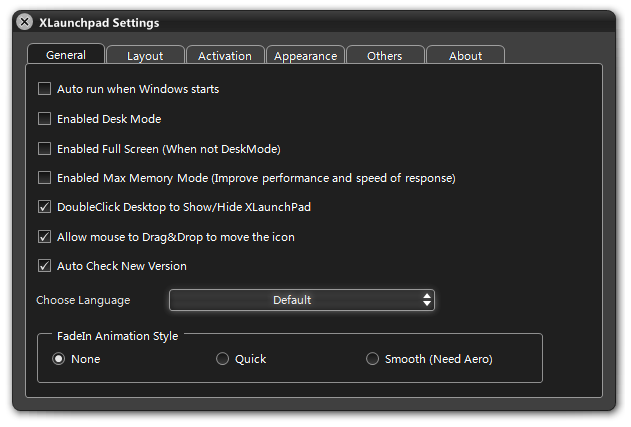Enable Auto run when Windows starts
This screenshot has height=427, width=631.
pyautogui.click(x=44, y=89)
